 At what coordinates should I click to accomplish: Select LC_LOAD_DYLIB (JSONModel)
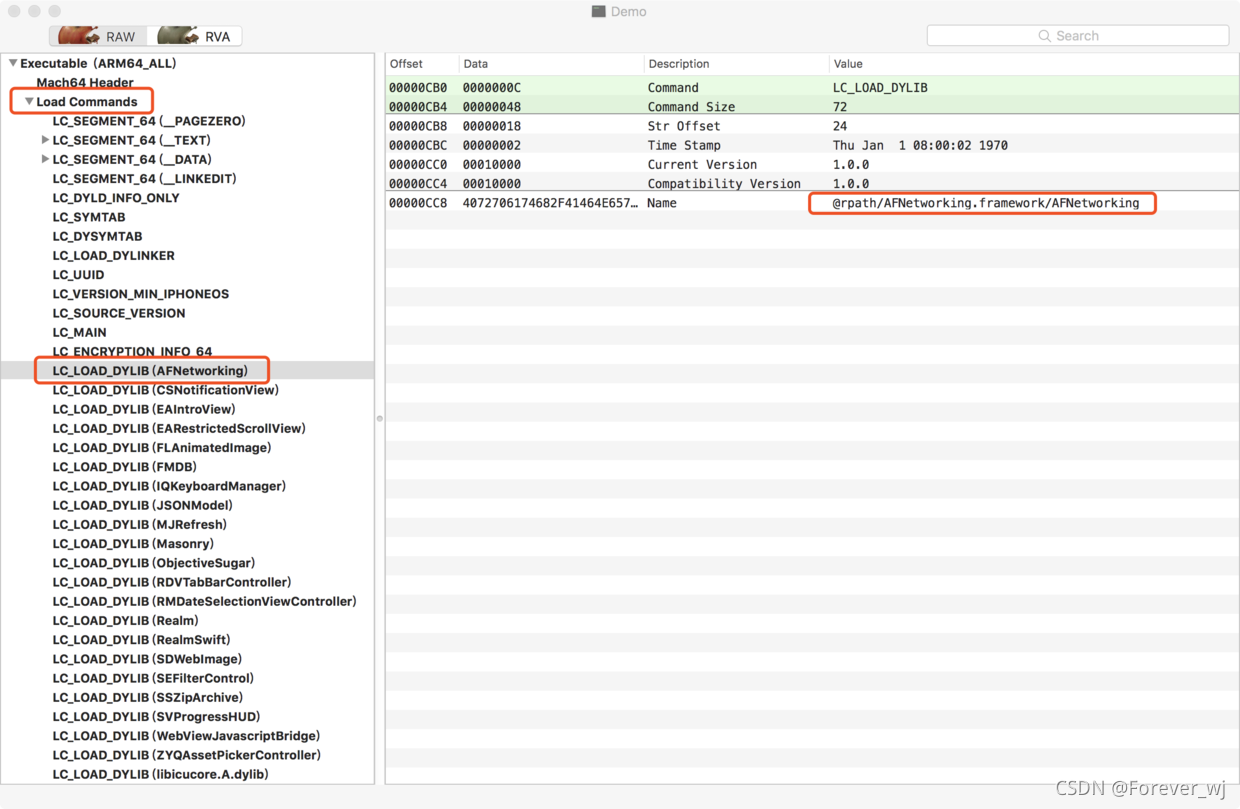pos(142,505)
